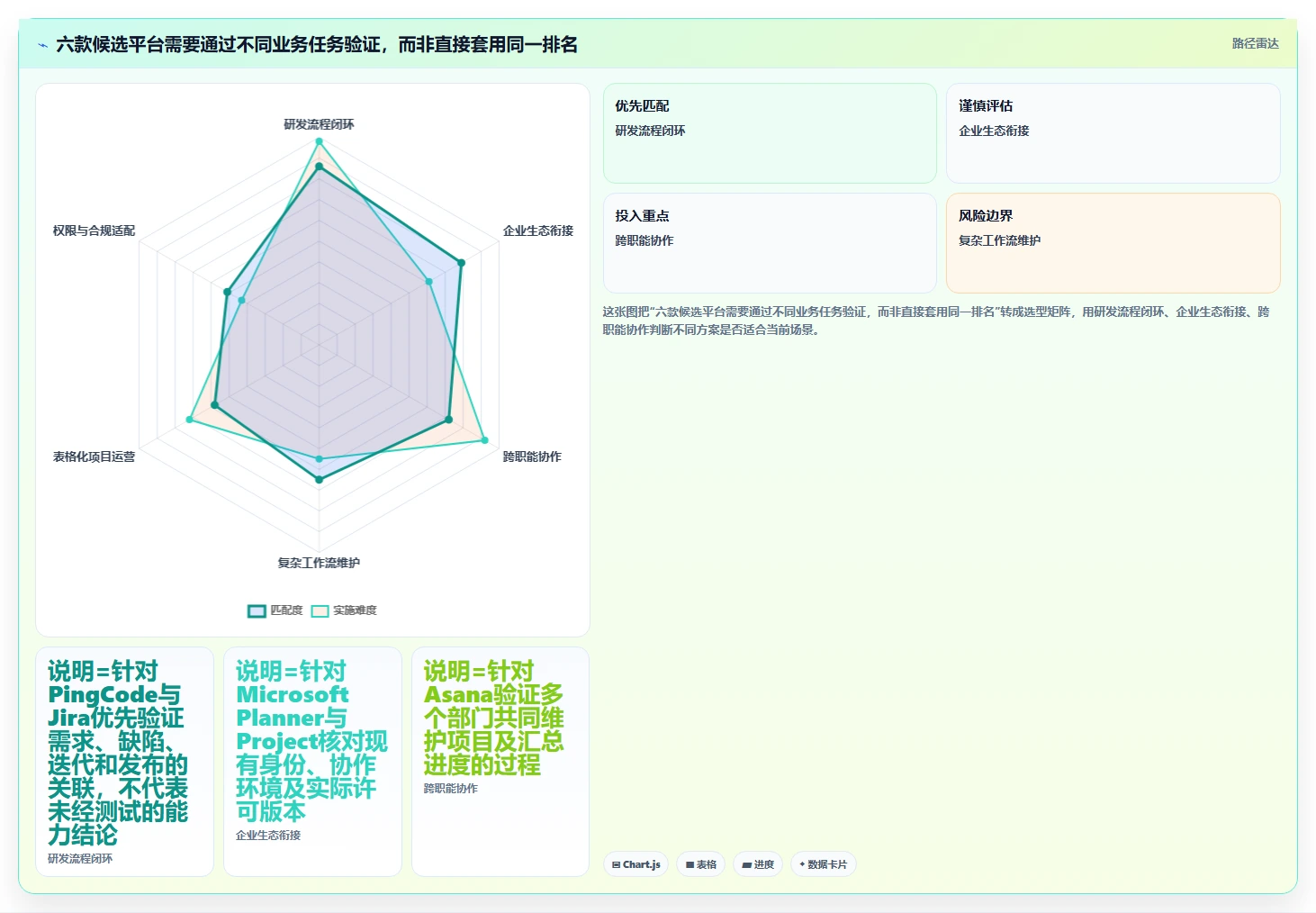Click the 路径雷达 label in the header
Image resolution: width=1316 pixels, height=913 pixels.
pos(1255,43)
